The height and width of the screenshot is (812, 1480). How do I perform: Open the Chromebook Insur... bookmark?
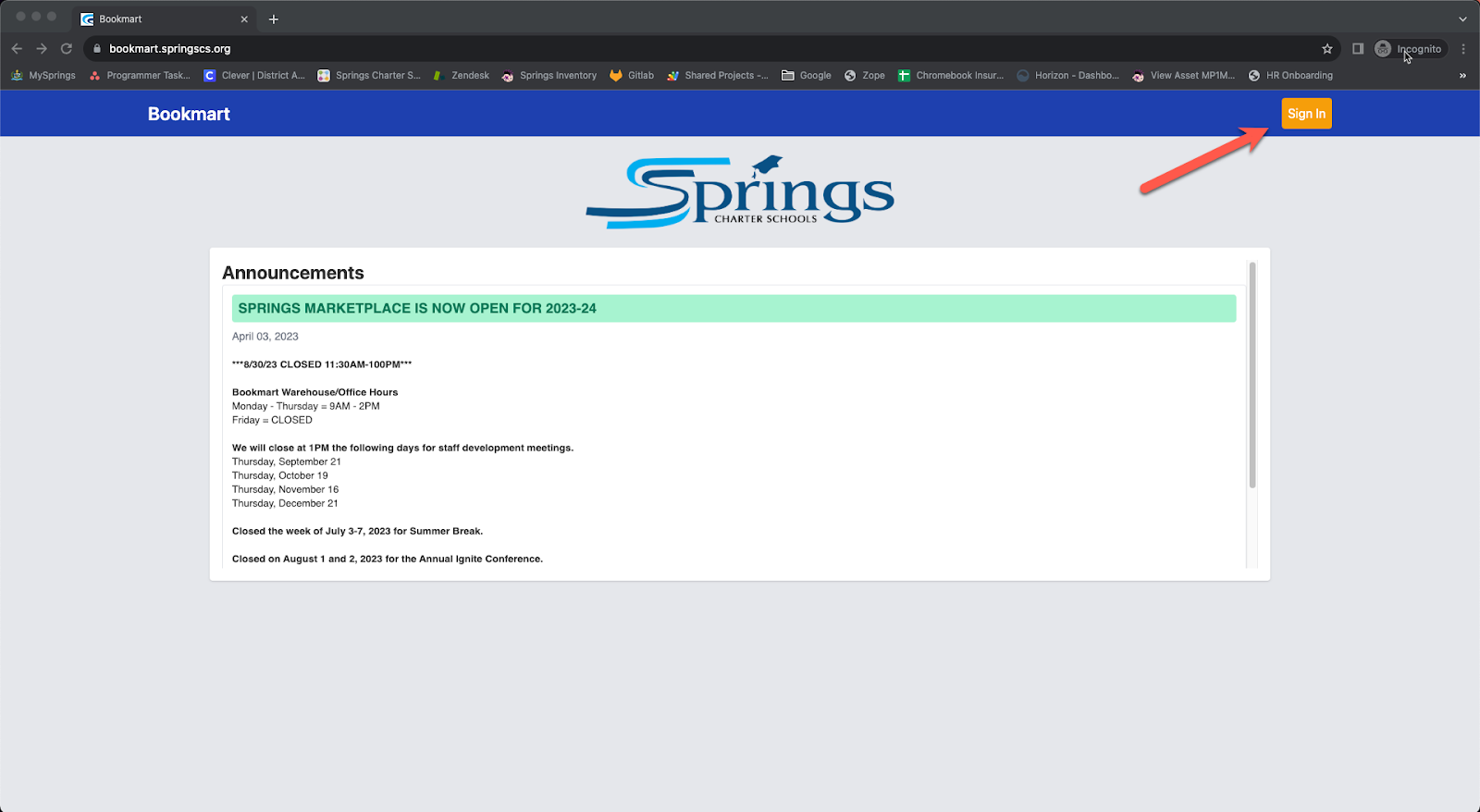pos(951,76)
